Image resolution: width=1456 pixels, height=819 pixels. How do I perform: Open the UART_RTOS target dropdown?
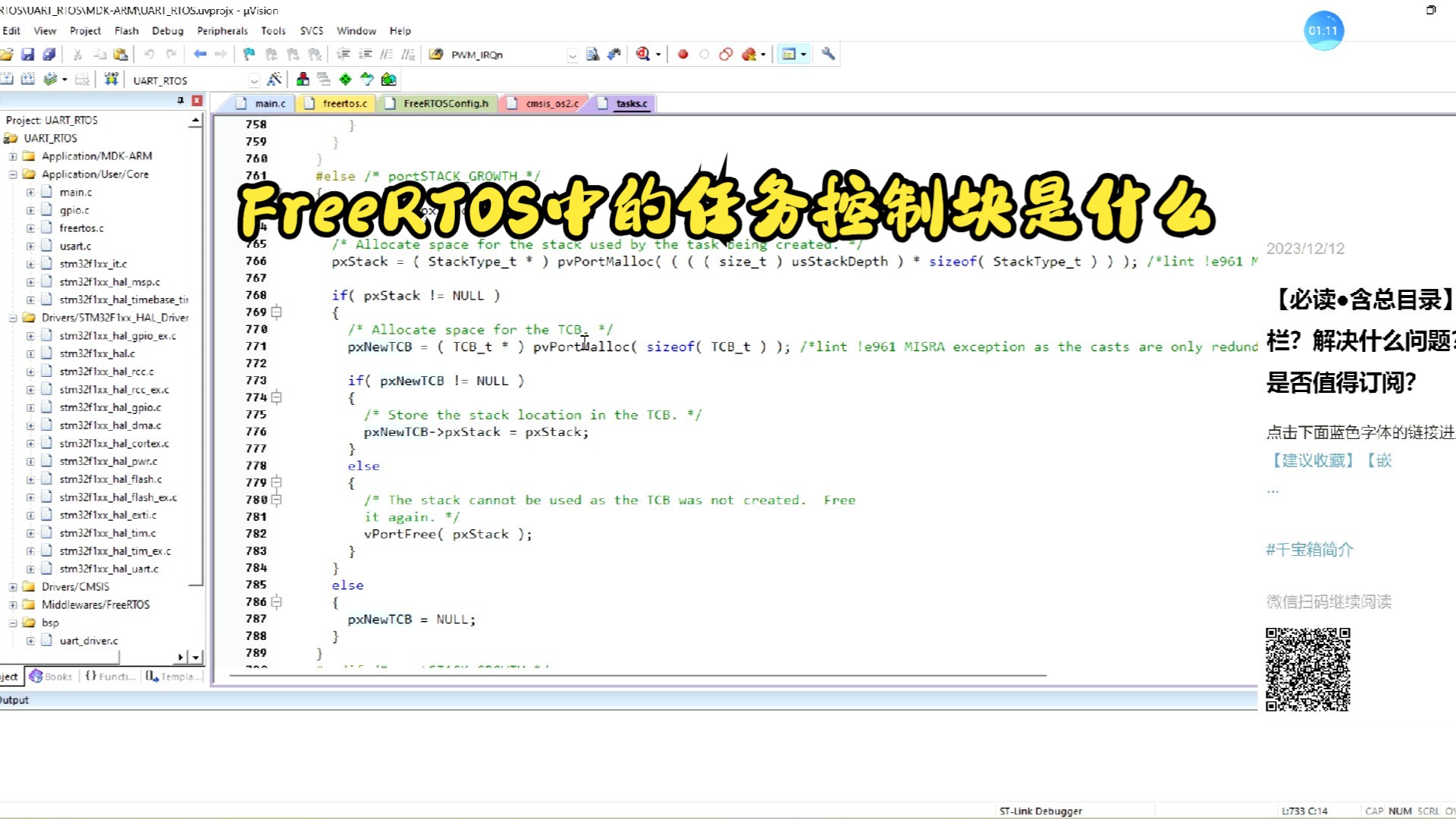(x=254, y=80)
